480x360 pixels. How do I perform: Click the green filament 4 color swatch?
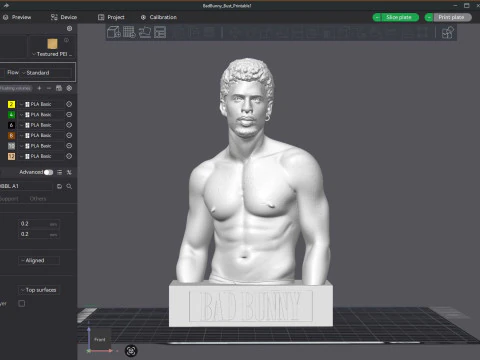pyautogui.click(x=11, y=115)
